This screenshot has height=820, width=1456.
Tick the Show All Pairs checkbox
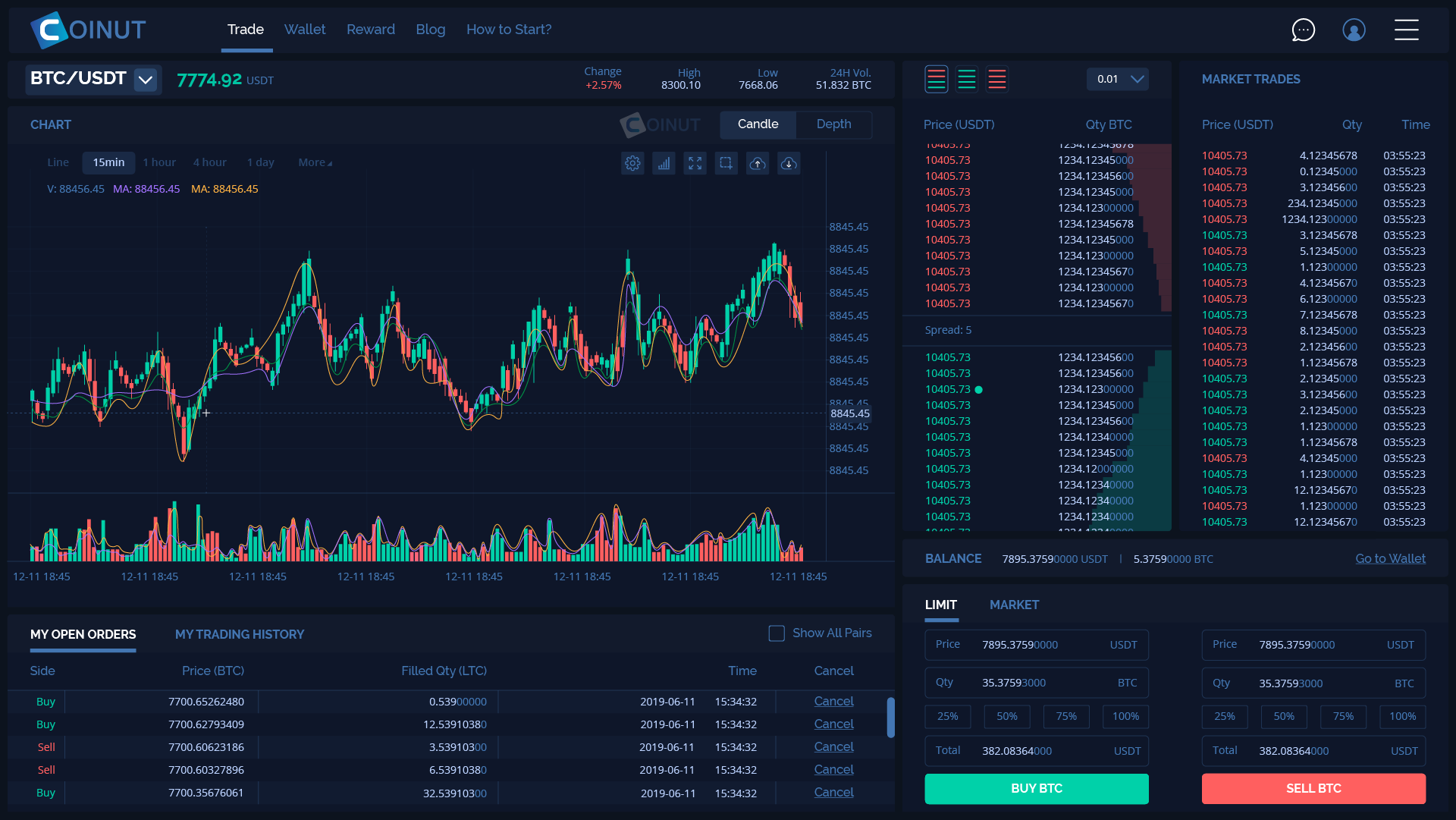point(777,633)
